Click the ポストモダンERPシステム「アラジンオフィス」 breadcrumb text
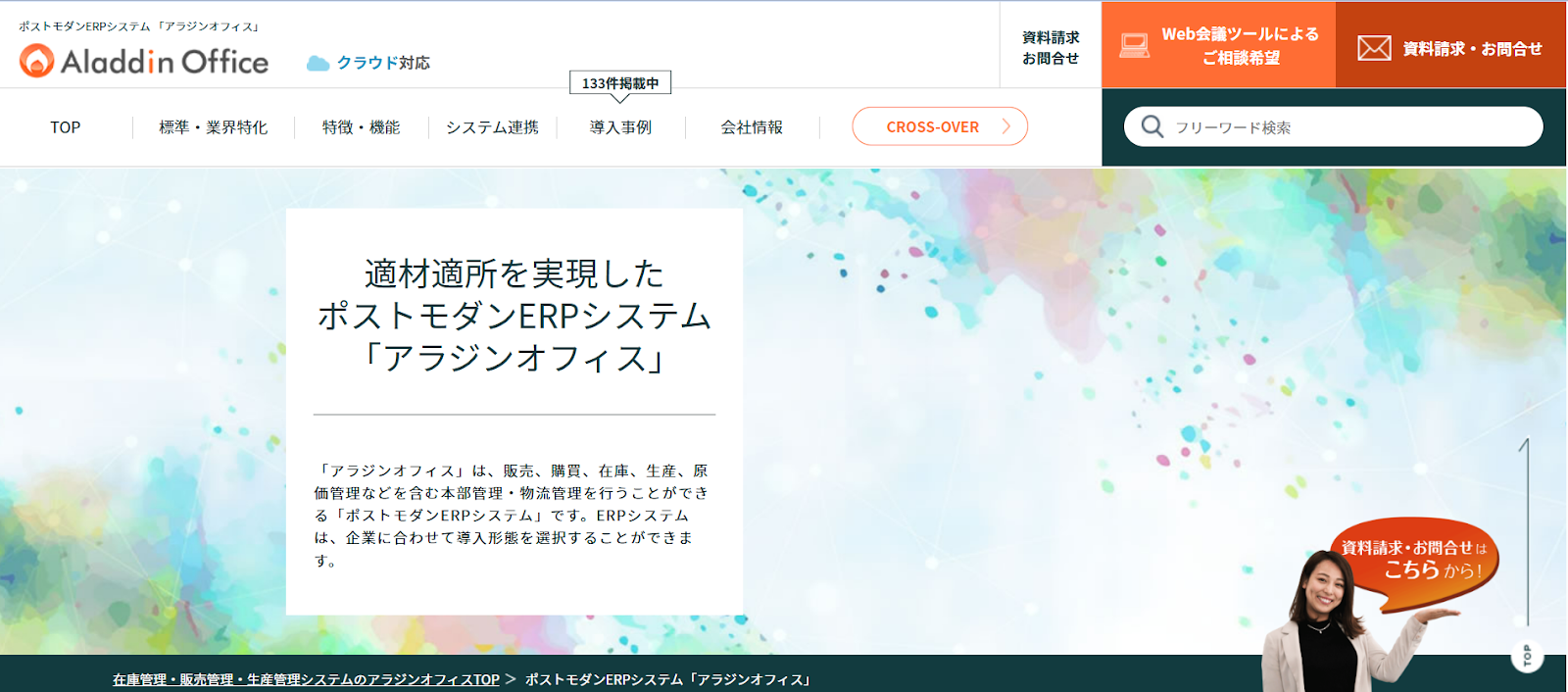 point(668,679)
